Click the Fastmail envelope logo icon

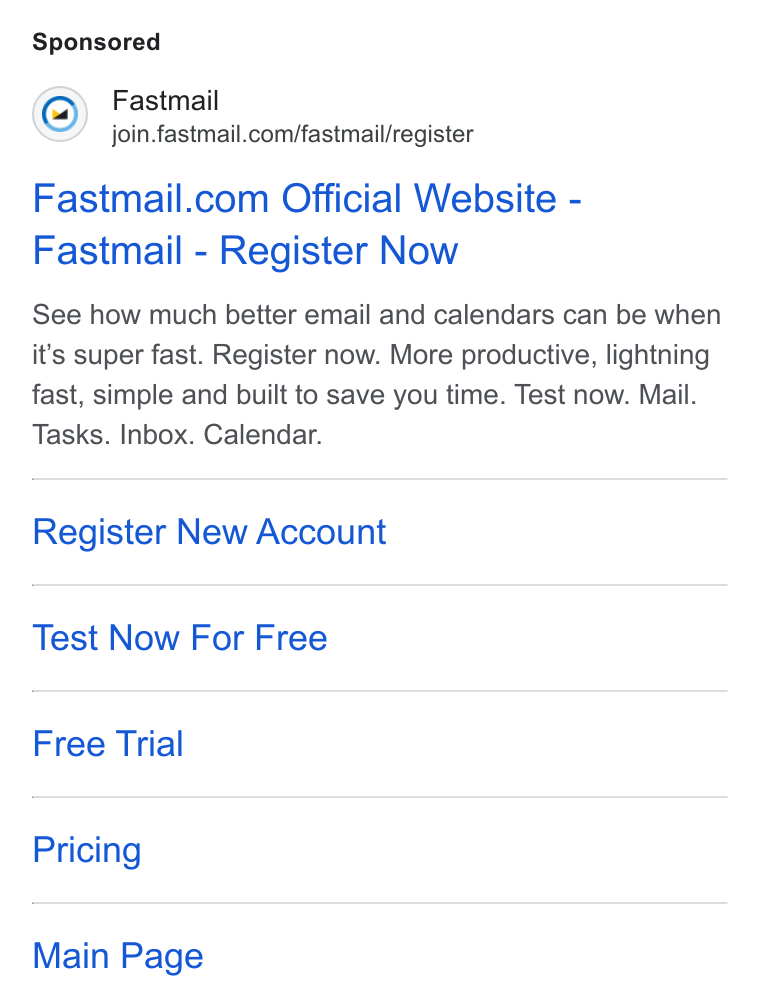[60, 114]
